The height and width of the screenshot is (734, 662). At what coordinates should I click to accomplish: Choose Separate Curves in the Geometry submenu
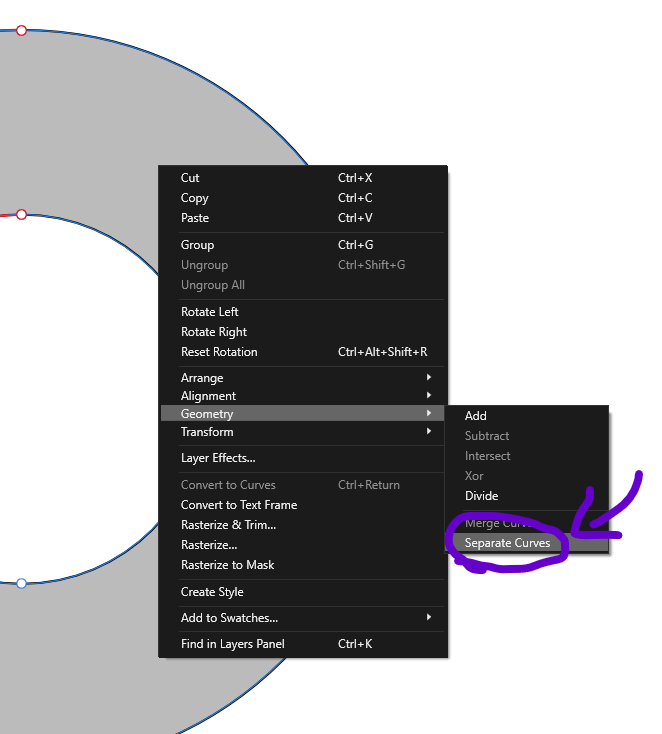(x=507, y=543)
